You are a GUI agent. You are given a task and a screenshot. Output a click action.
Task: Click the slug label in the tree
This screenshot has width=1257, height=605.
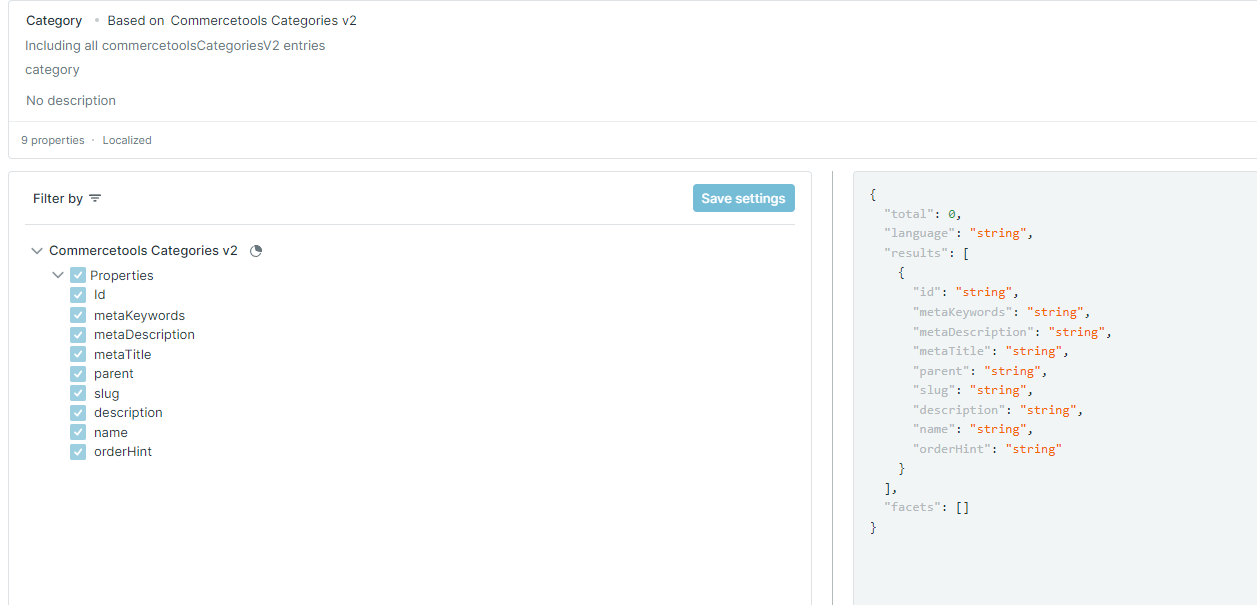point(106,393)
